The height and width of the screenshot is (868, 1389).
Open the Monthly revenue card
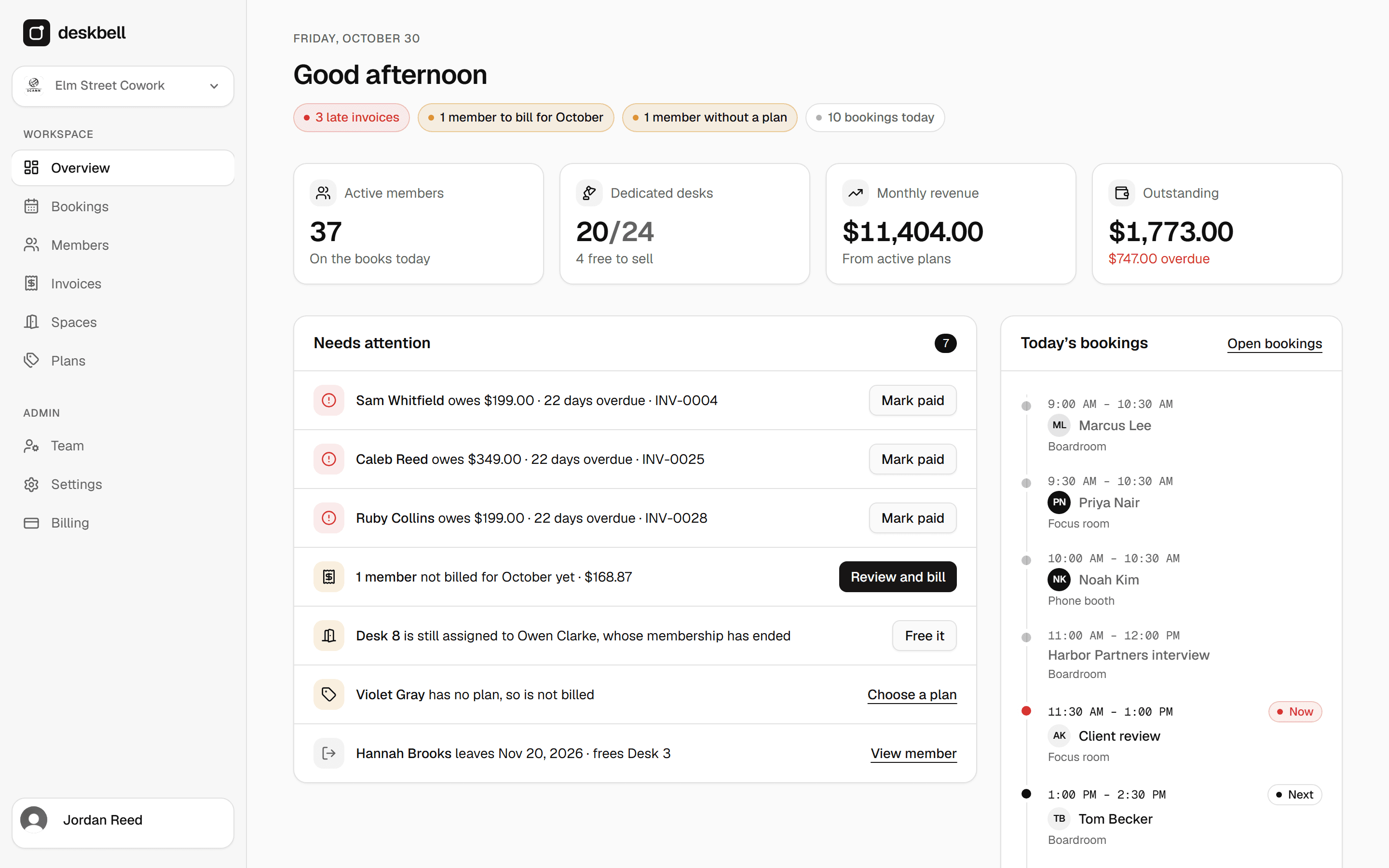[x=951, y=224]
